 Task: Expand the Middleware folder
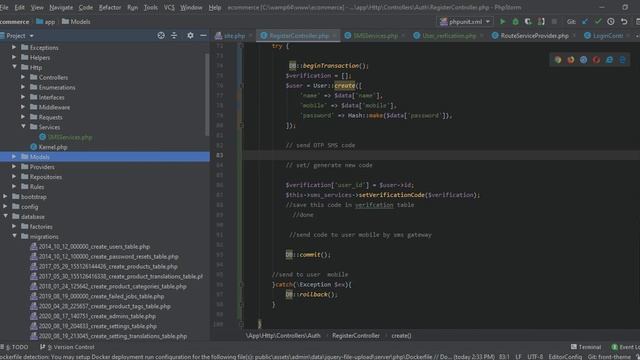coord(23,107)
